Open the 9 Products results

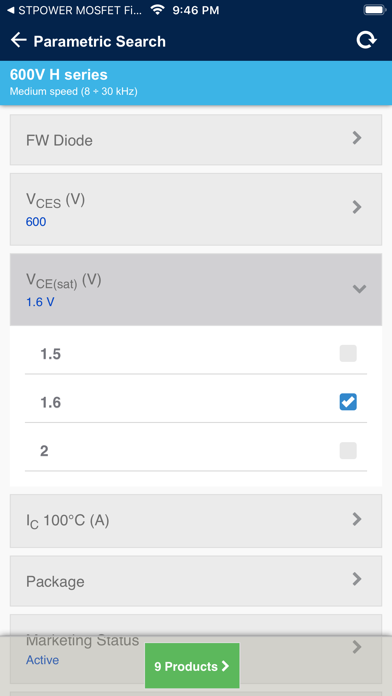click(192, 666)
